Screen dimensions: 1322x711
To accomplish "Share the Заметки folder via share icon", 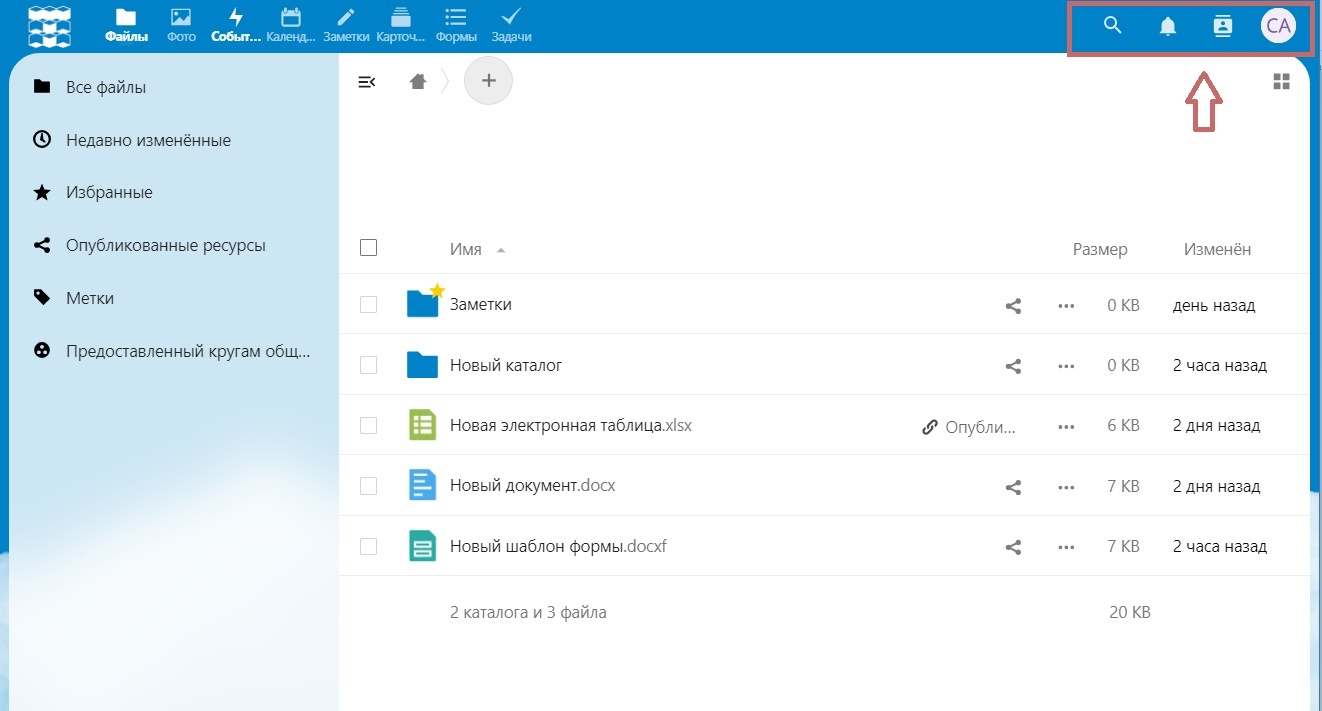I will (1013, 306).
